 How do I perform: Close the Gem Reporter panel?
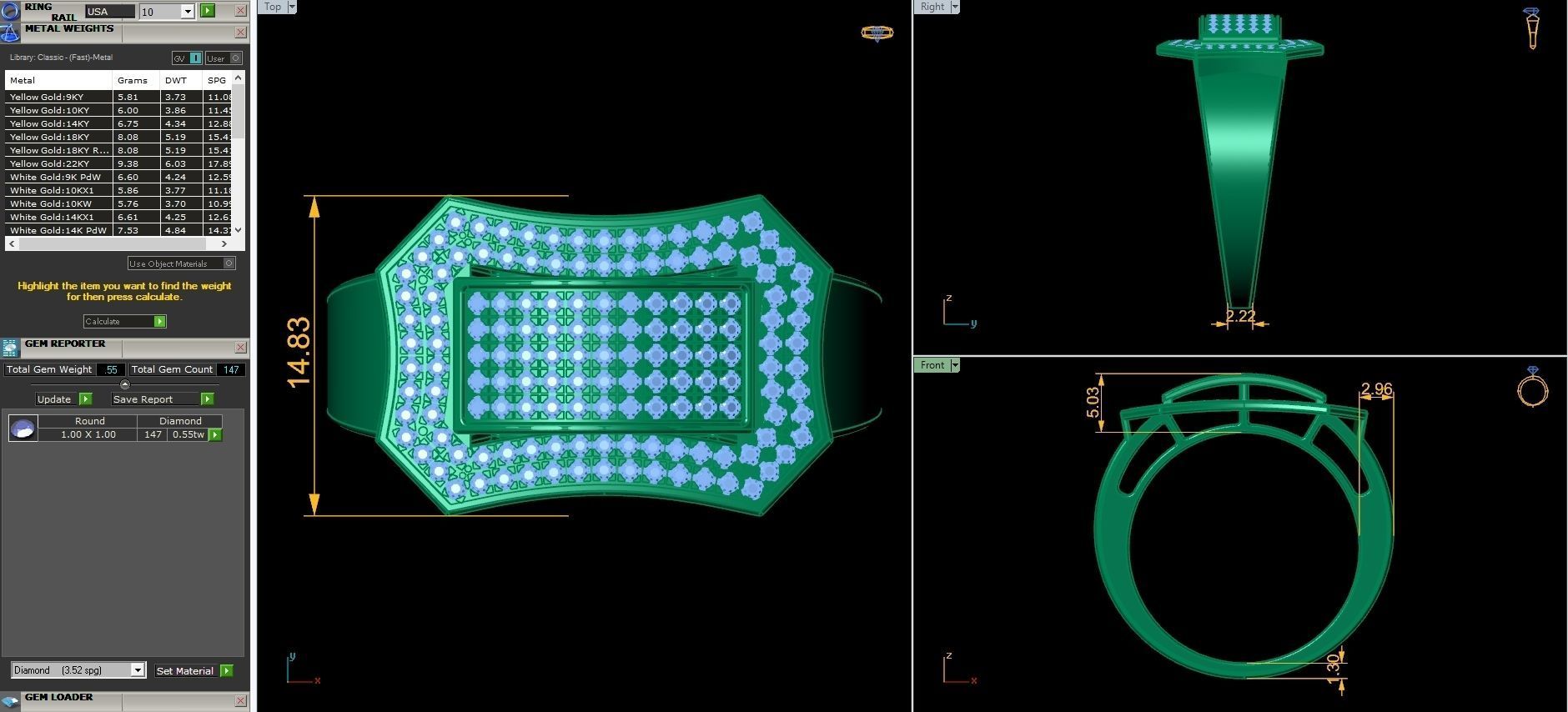pos(240,348)
